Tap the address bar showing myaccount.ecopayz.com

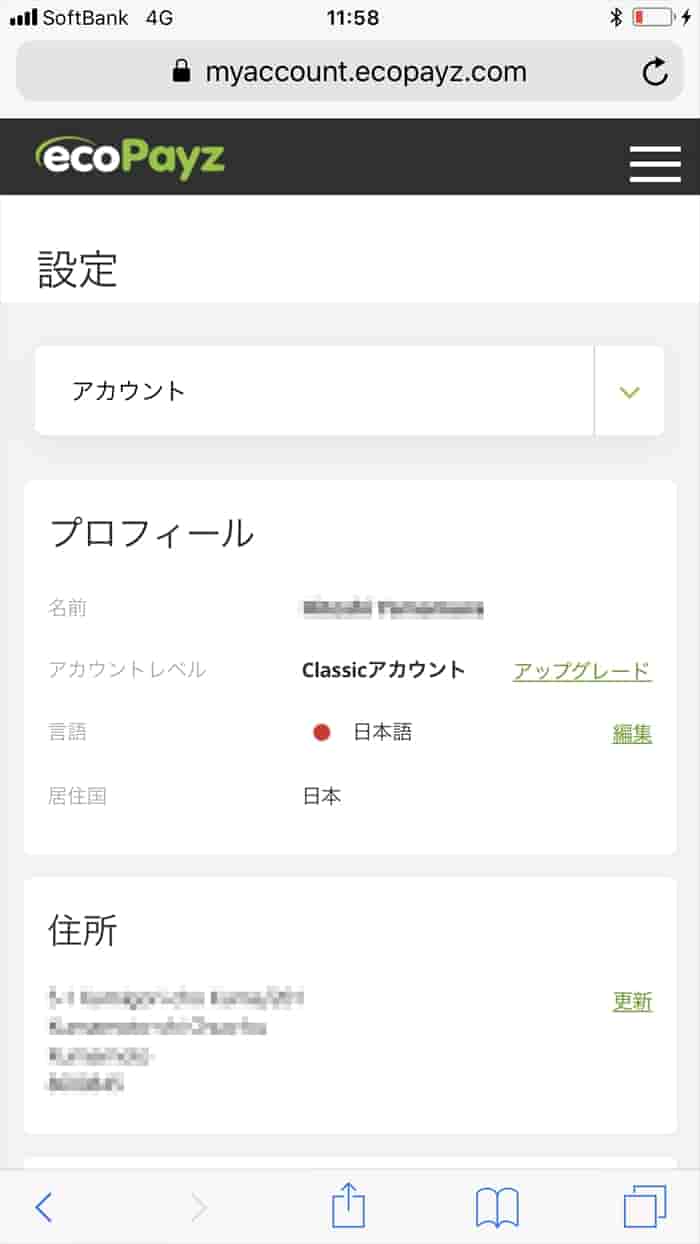(x=366, y=71)
